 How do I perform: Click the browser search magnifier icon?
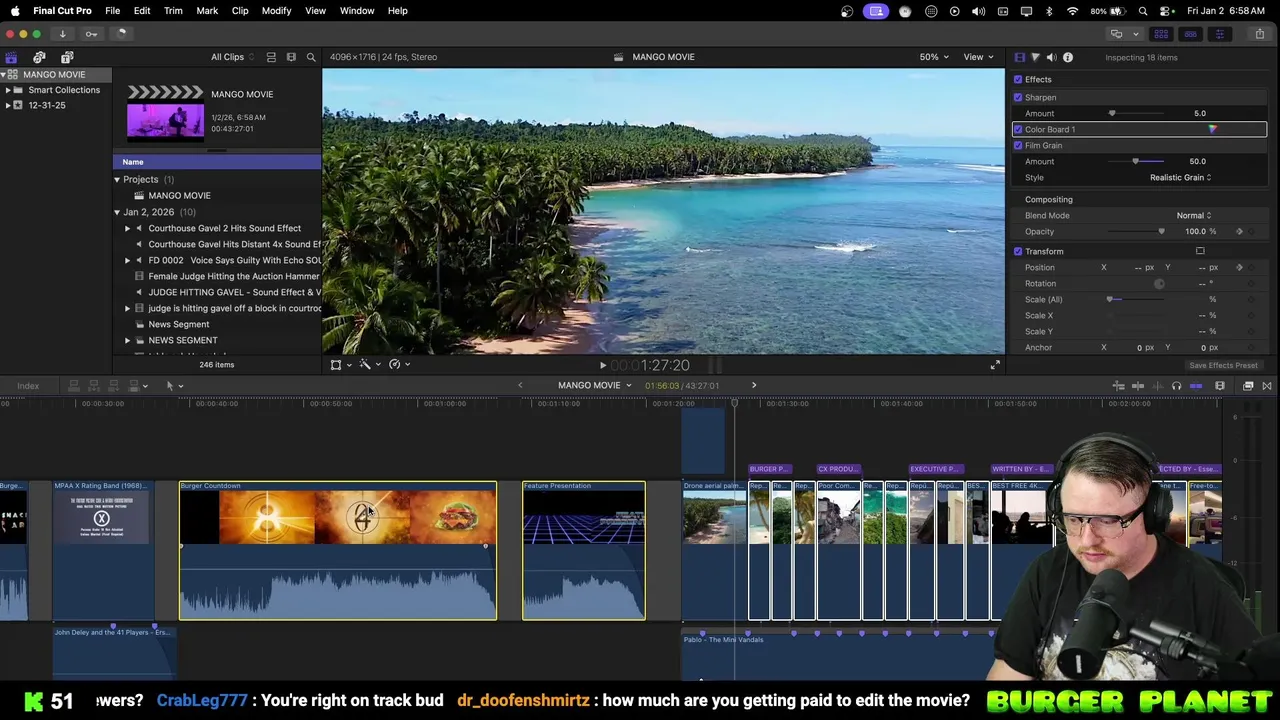click(311, 57)
